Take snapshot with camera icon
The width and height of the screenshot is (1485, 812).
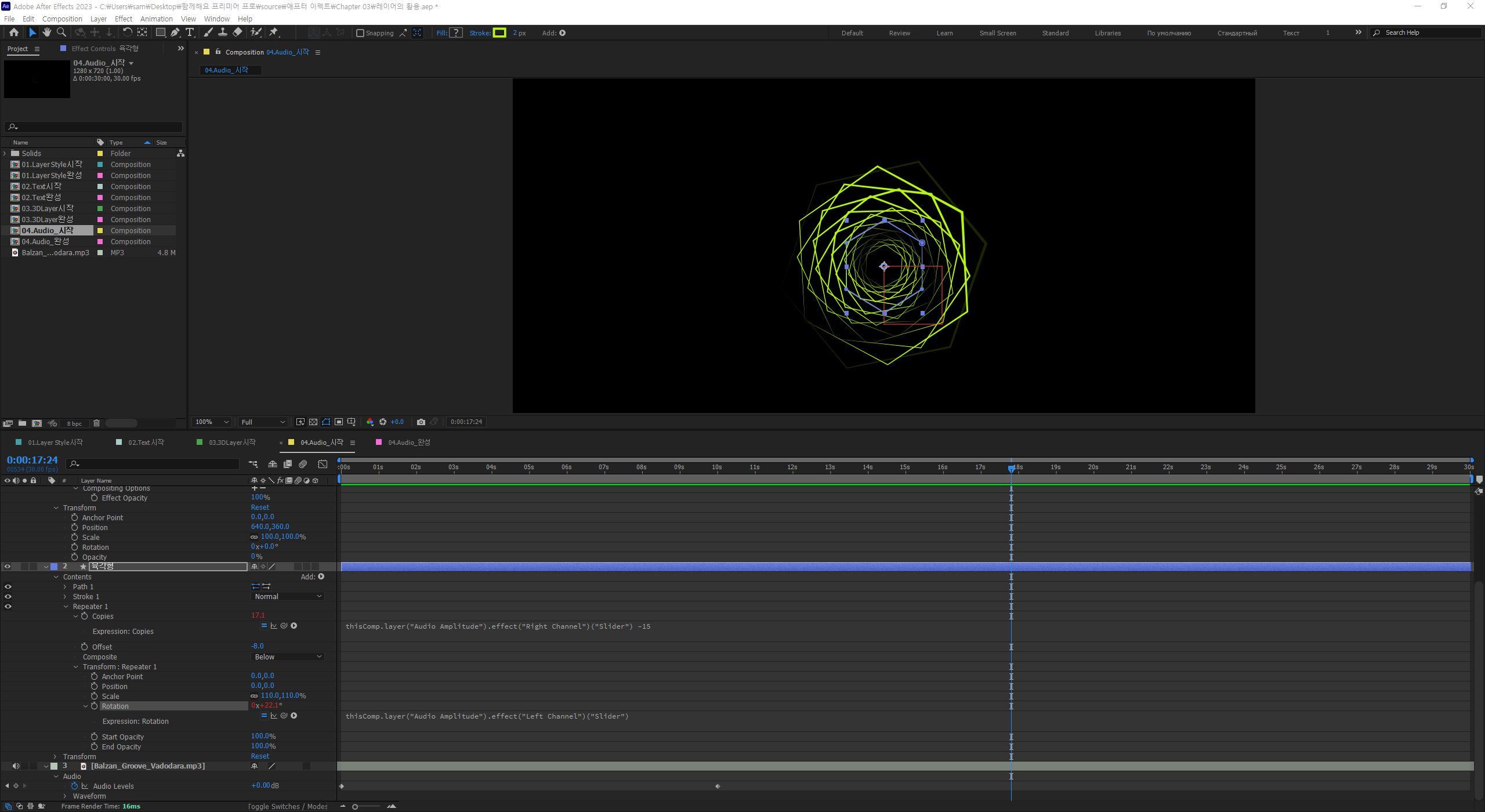[x=421, y=422]
